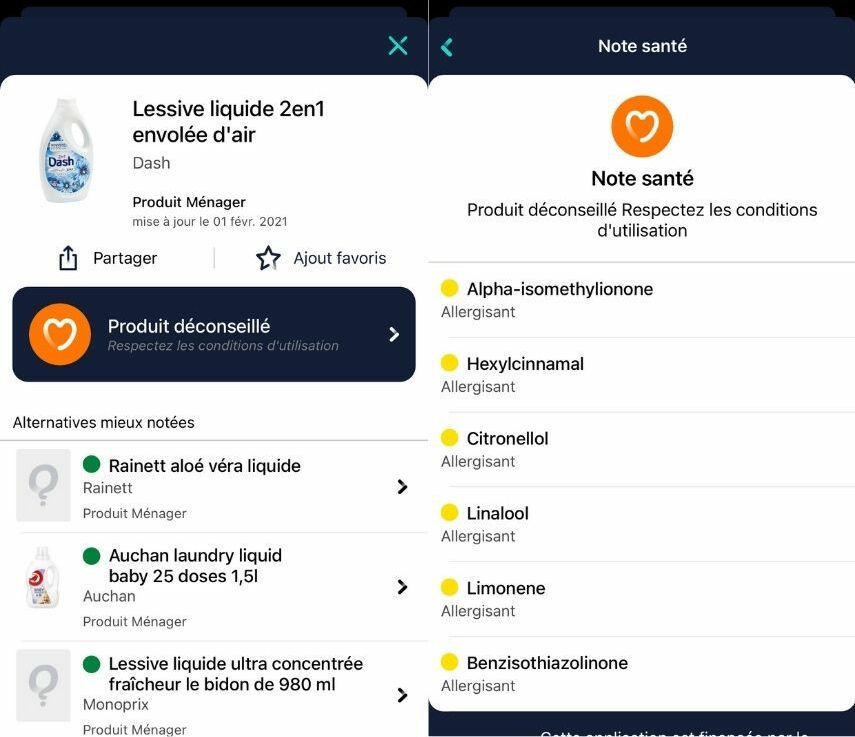Click the orange heart icon in Produit déconseillé banner
Image resolution: width=855 pixels, height=737 pixels.
(x=60, y=334)
